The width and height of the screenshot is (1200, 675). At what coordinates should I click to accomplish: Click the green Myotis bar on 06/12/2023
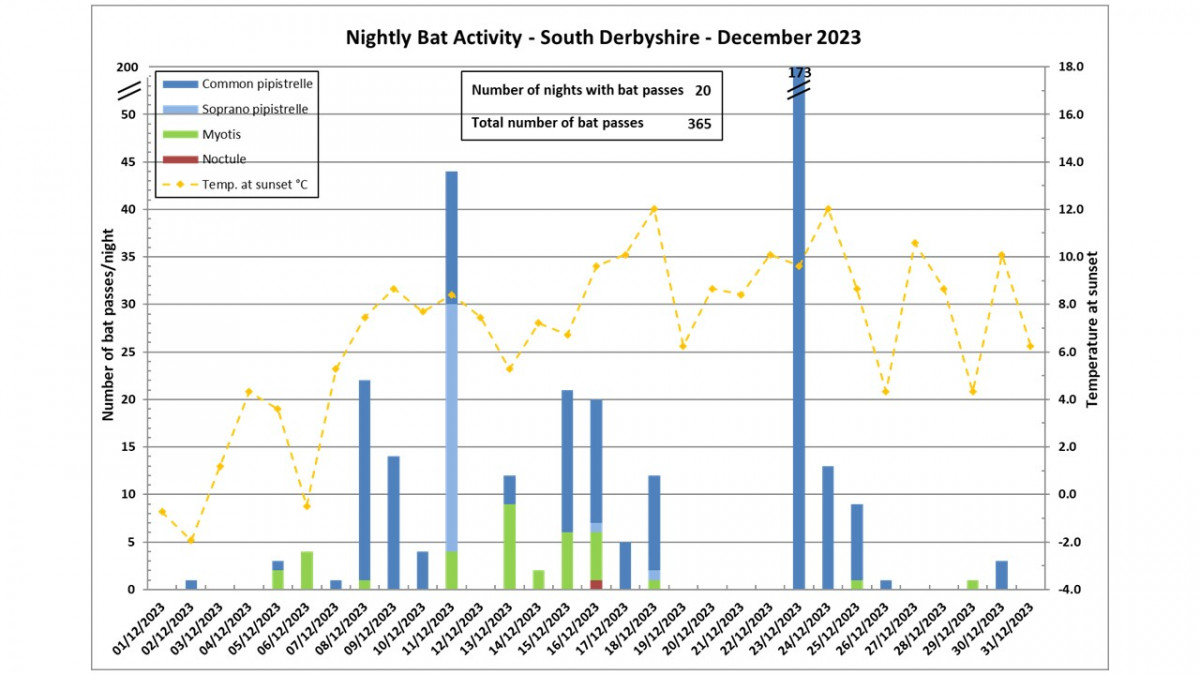[307, 570]
